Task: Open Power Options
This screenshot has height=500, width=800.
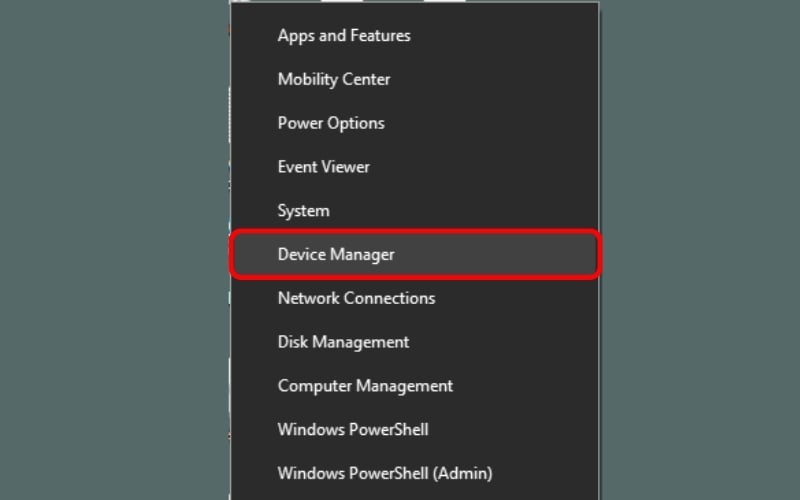Action: (415, 123)
